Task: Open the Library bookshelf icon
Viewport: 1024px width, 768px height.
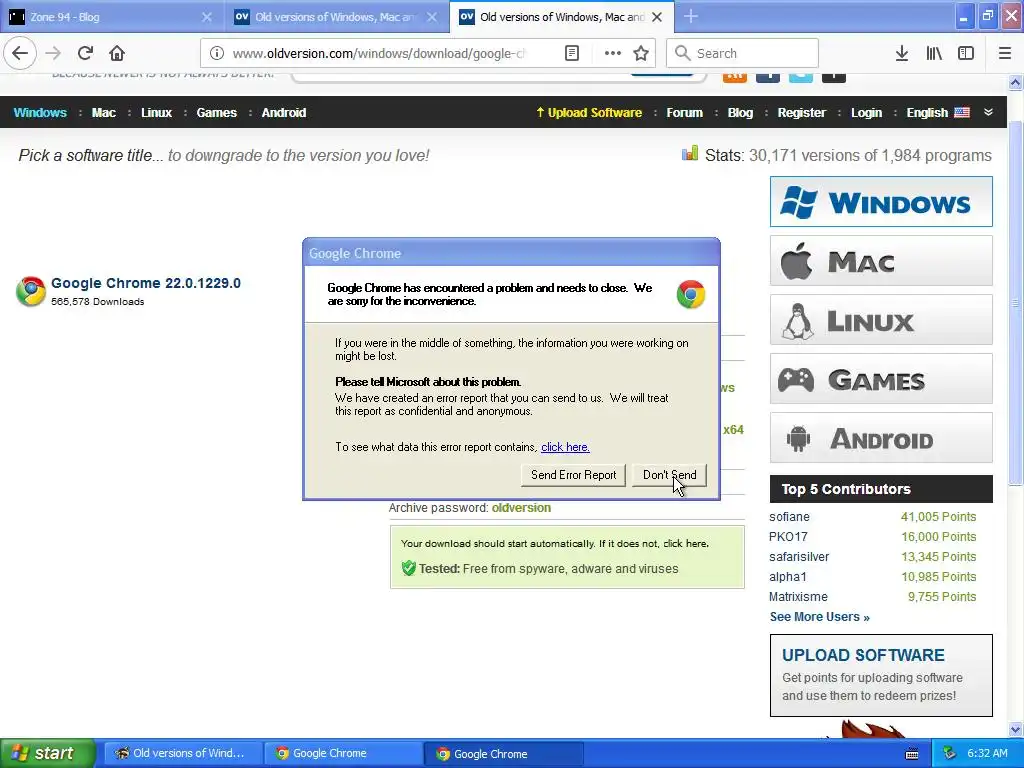Action: (934, 53)
